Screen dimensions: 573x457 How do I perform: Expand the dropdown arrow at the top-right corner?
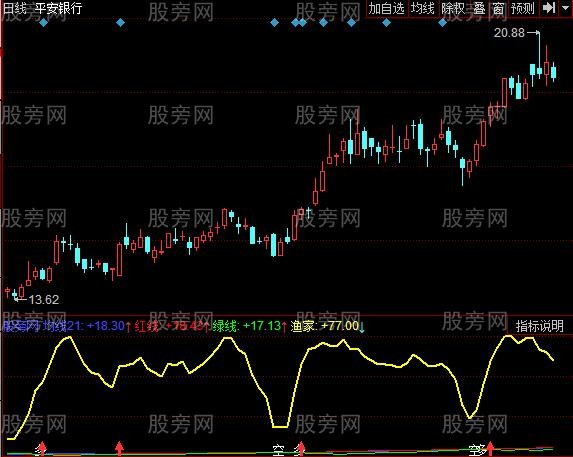coord(565,8)
